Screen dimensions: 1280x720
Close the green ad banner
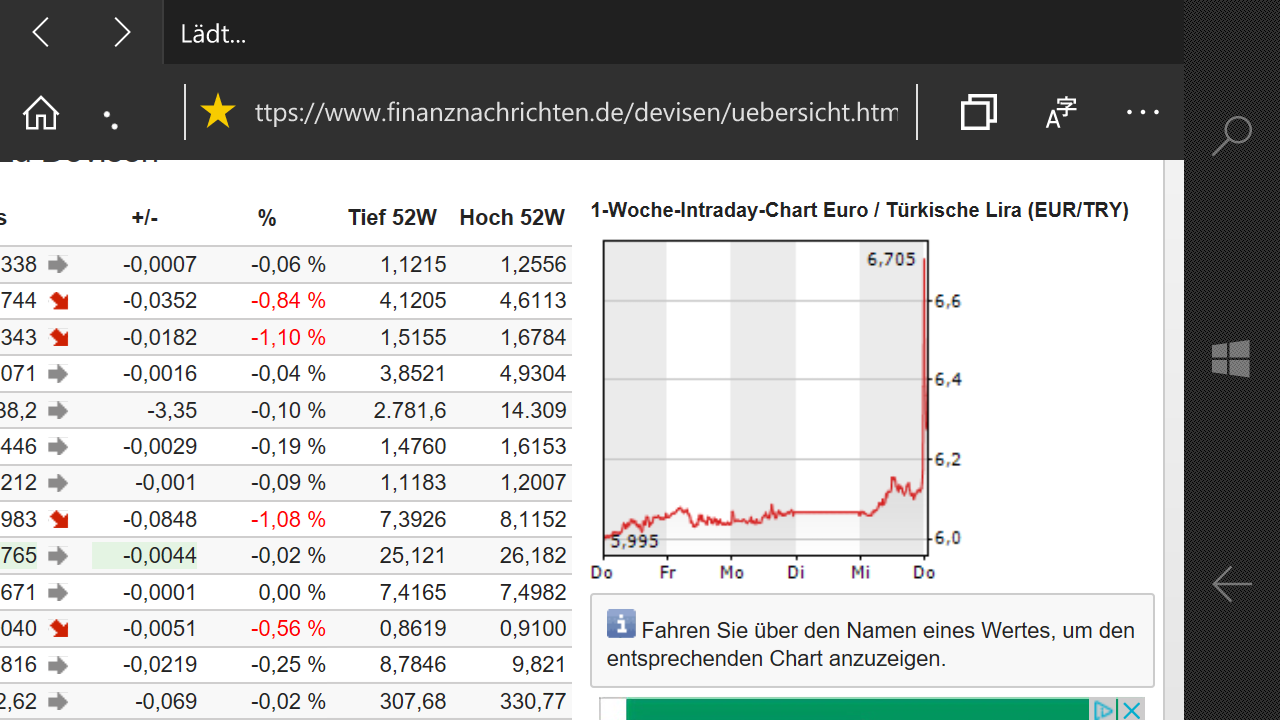click(x=1132, y=708)
